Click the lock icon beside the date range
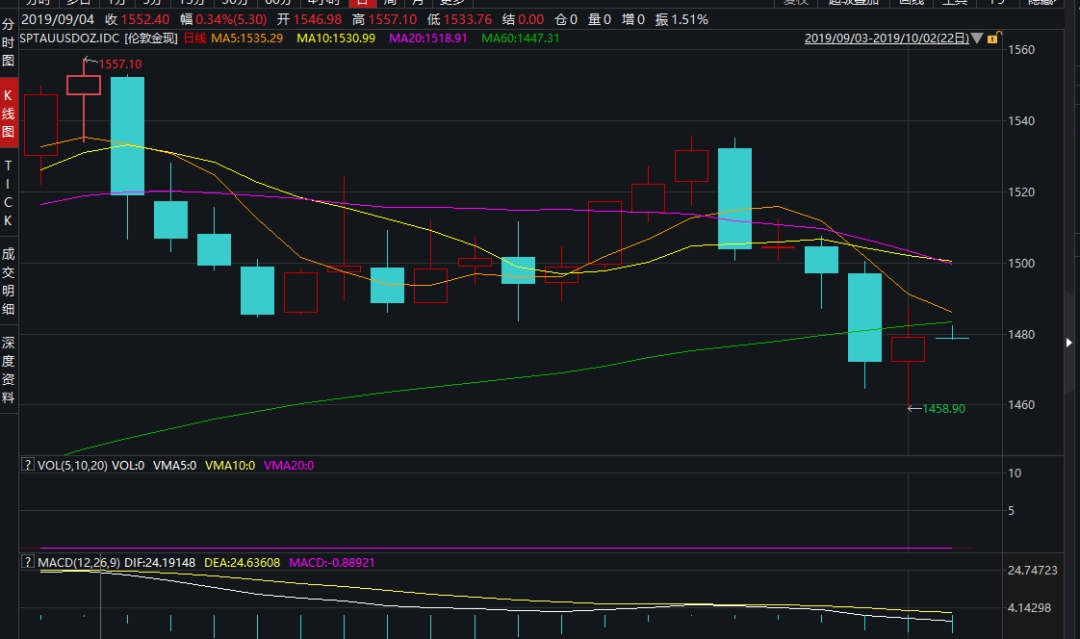Image resolution: width=1080 pixels, height=639 pixels. point(993,38)
